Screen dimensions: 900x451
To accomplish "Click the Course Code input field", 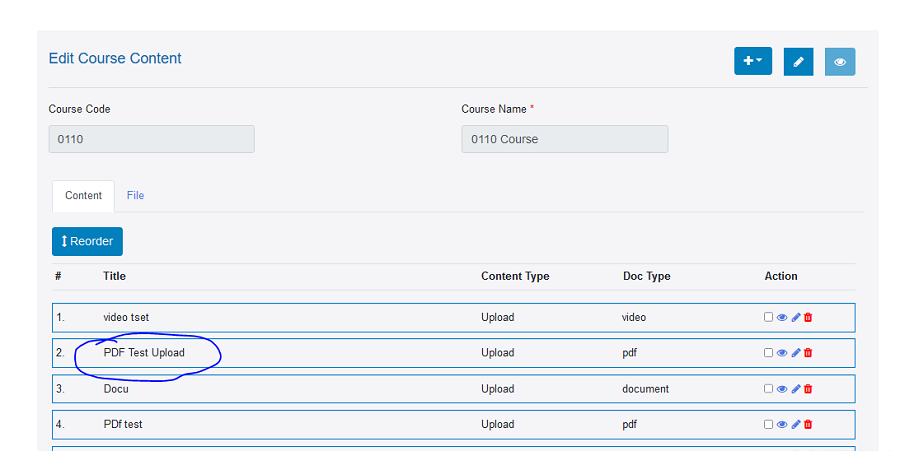I will [x=152, y=139].
